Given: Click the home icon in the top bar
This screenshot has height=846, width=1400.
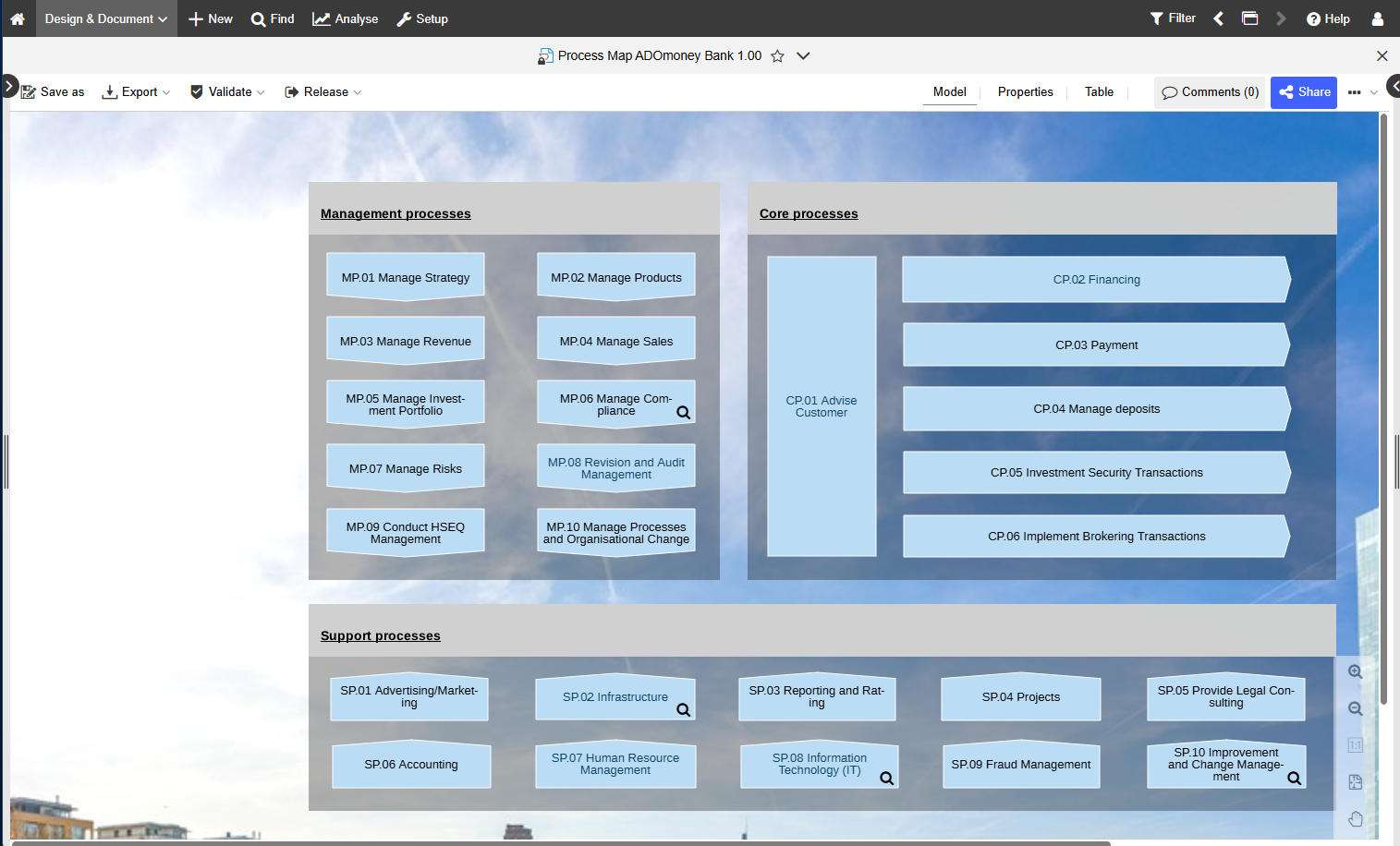Looking at the screenshot, I should (x=18, y=18).
